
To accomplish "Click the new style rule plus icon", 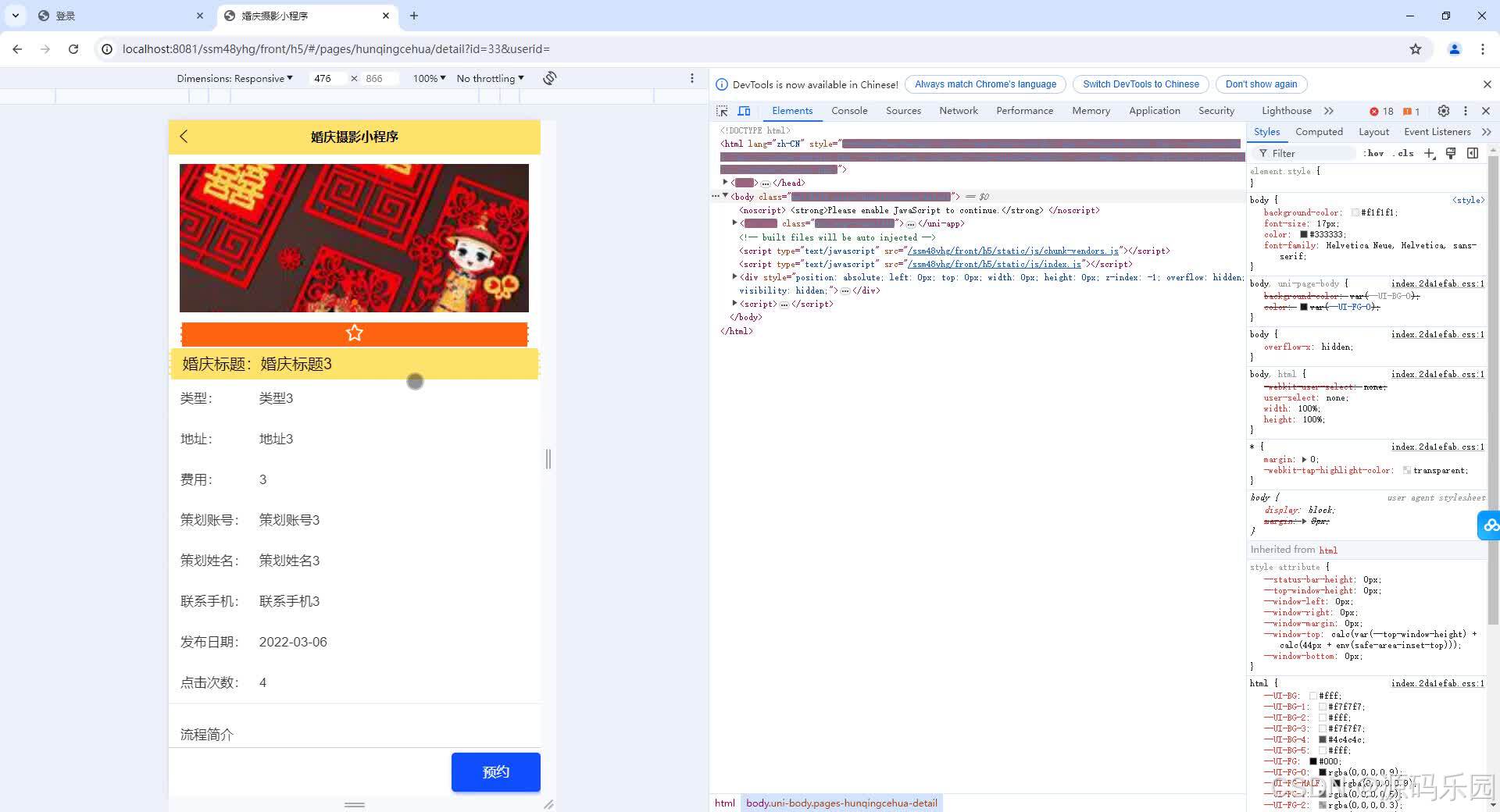I will pos(1430,153).
